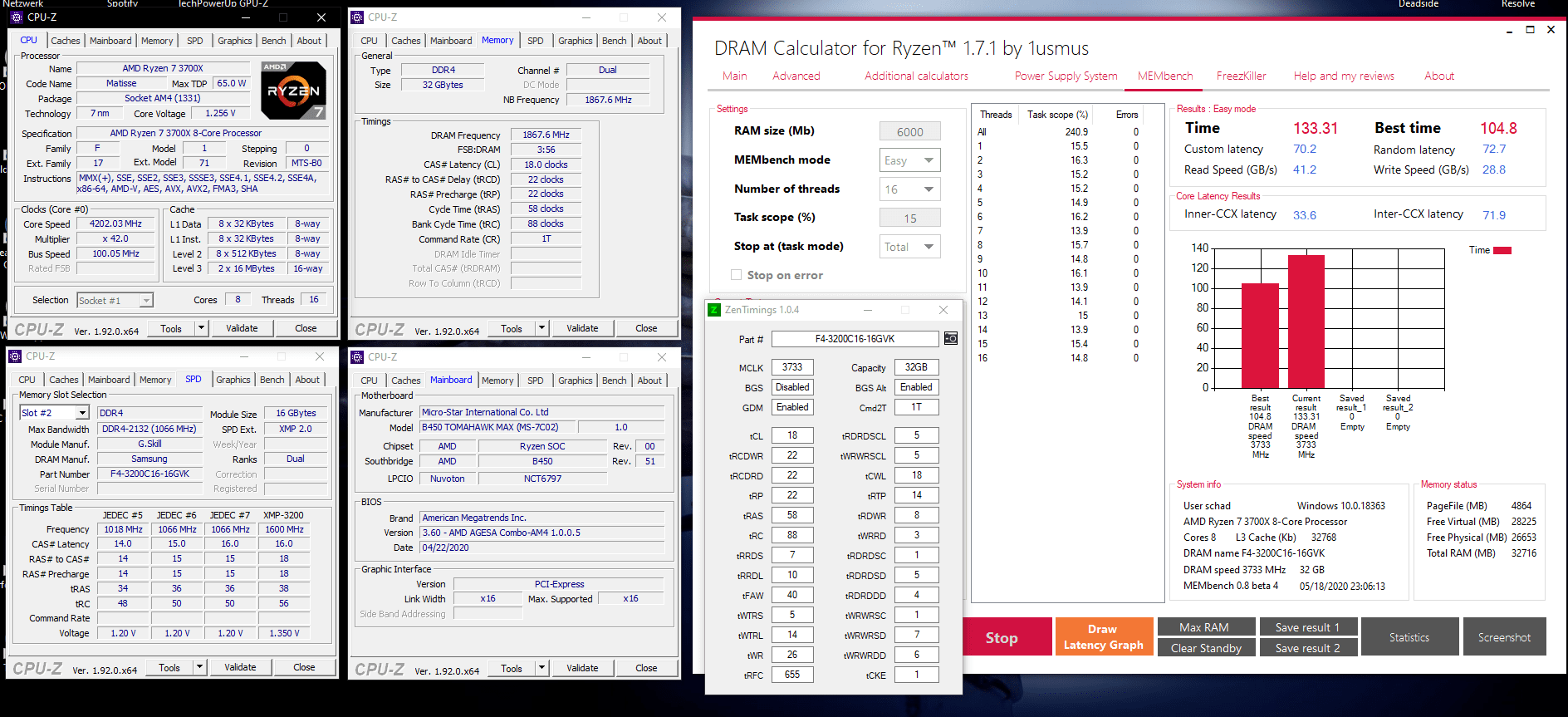Click the red Time legend swatch

1502,250
